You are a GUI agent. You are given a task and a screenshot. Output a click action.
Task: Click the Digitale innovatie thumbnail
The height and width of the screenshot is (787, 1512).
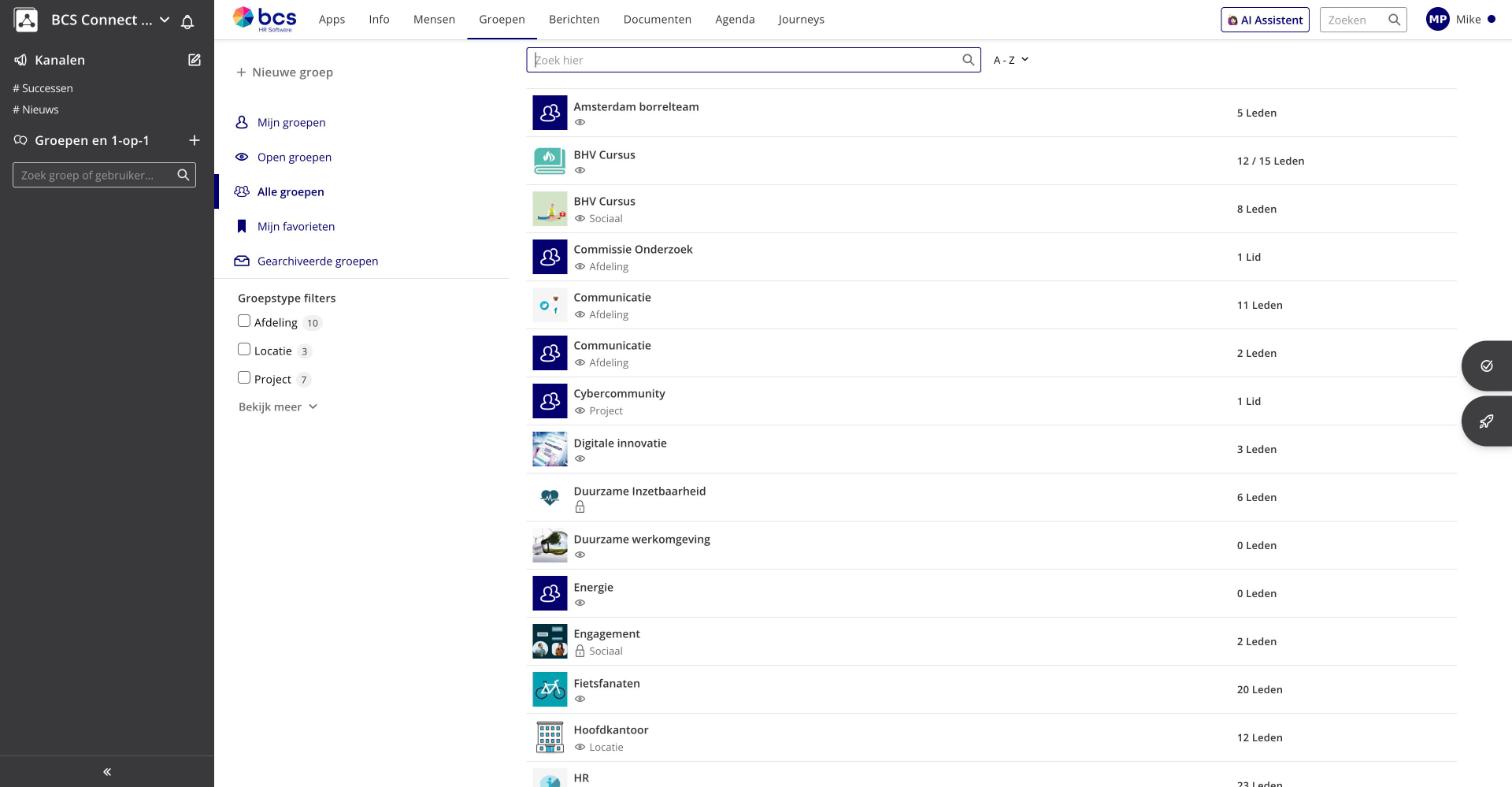click(550, 449)
